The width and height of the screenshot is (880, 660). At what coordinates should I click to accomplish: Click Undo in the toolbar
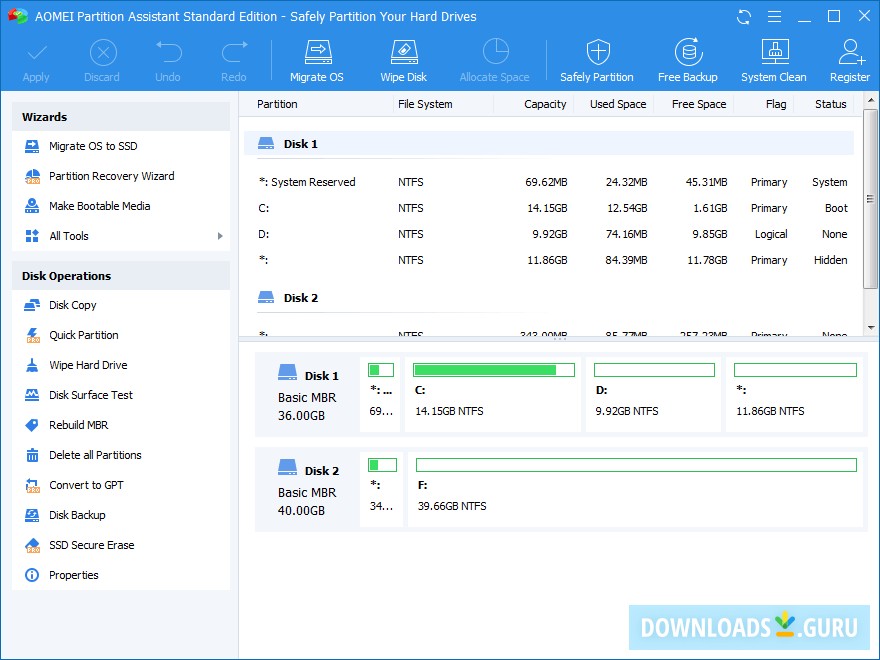[x=167, y=58]
